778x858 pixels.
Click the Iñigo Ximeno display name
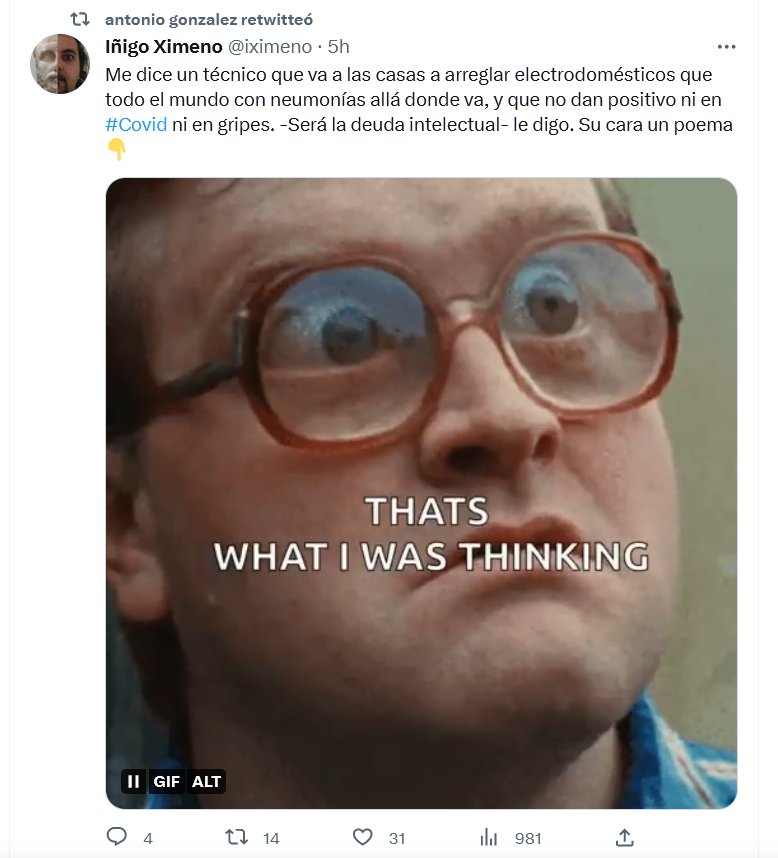164,47
